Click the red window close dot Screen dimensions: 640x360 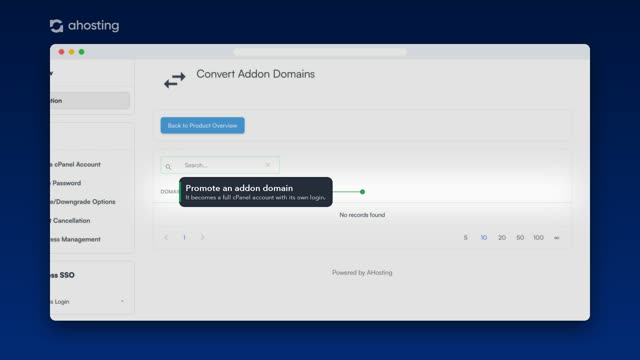61,52
